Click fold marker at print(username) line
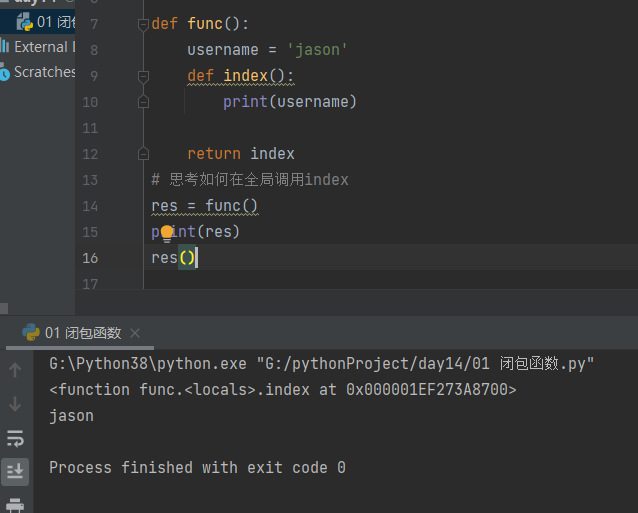The height and width of the screenshot is (513, 638). tap(143, 101)
